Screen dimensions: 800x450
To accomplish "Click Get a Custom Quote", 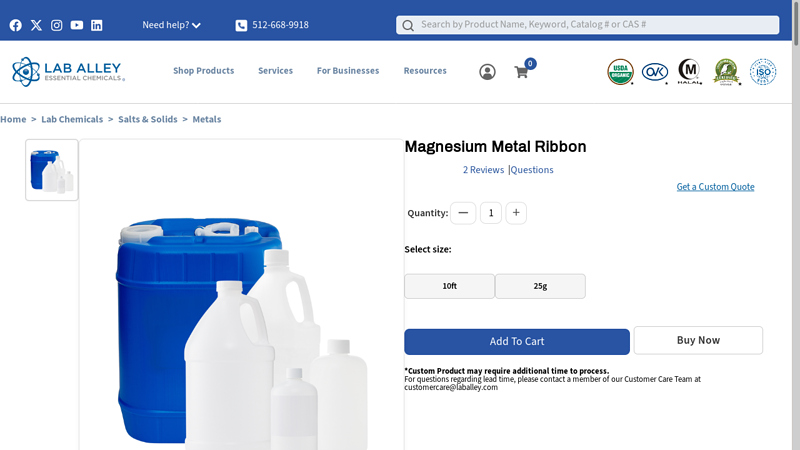I will [715, 187].
